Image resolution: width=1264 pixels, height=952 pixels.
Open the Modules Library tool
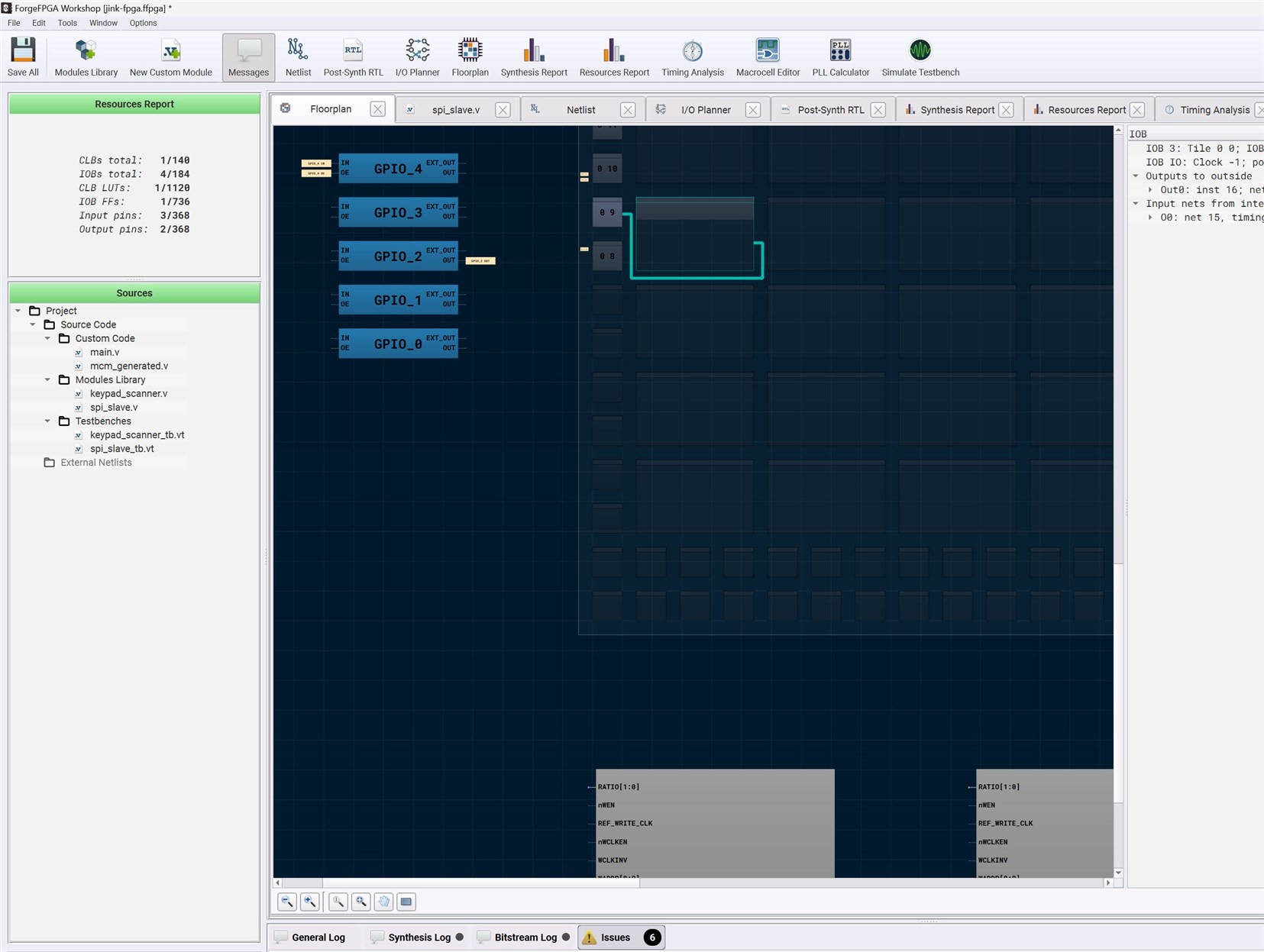86,57
